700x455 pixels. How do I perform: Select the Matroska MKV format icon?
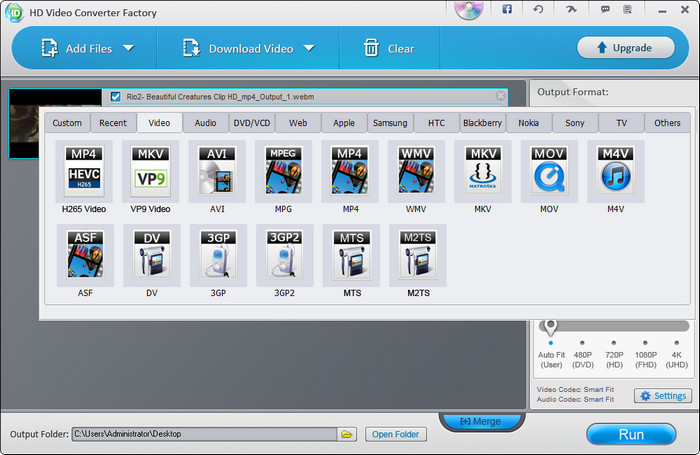(x=483, y=172)
